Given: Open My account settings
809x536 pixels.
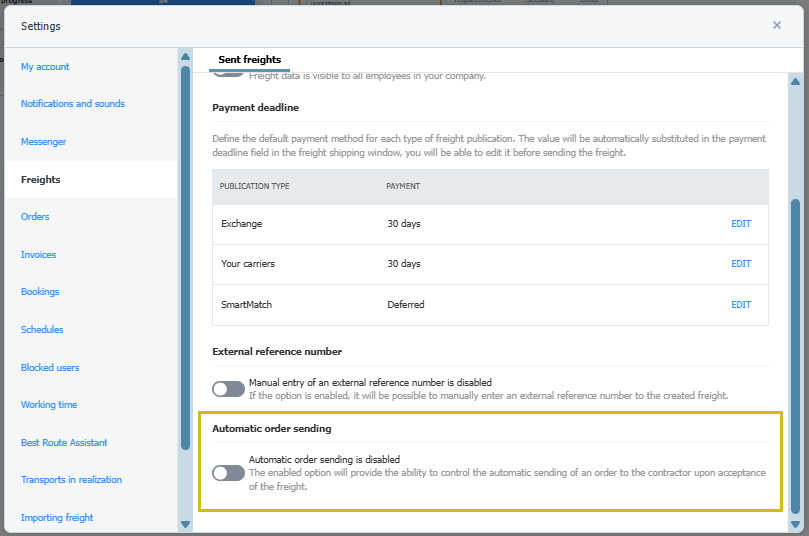Looking at the screenshot, I should (45, 67).
